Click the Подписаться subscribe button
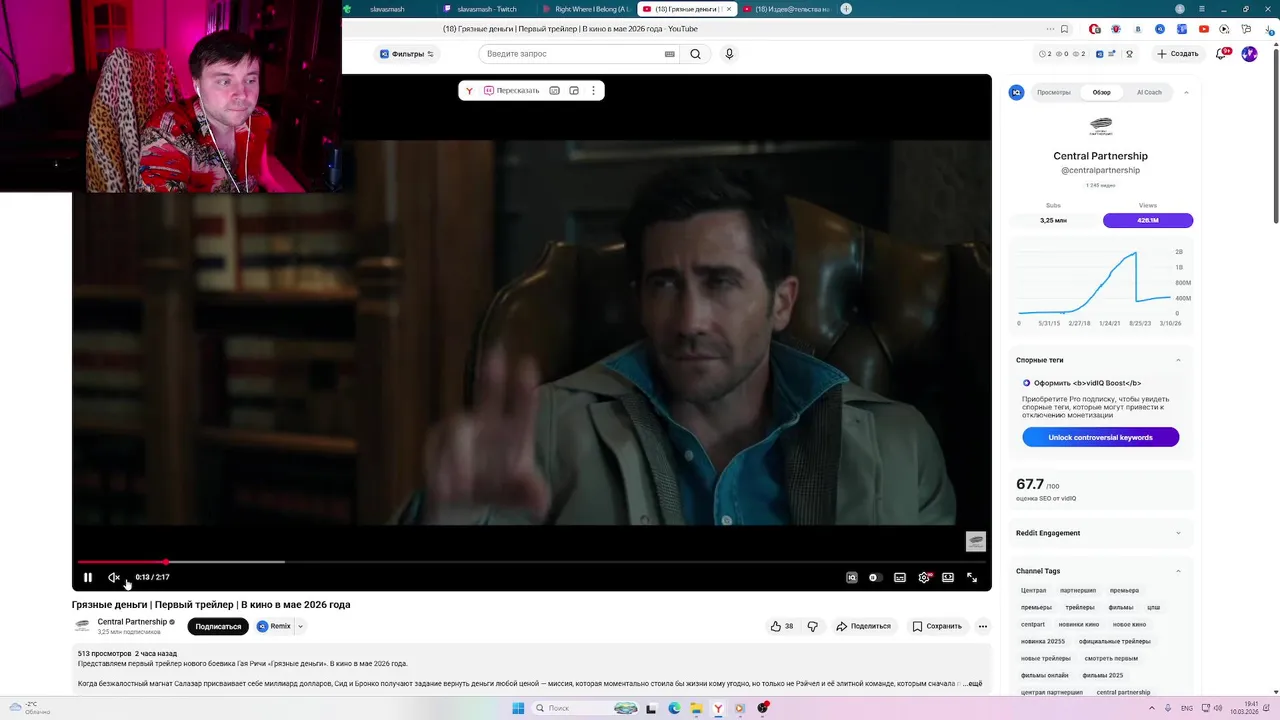This screenshot has width=1280, height=720. (218, 626)
